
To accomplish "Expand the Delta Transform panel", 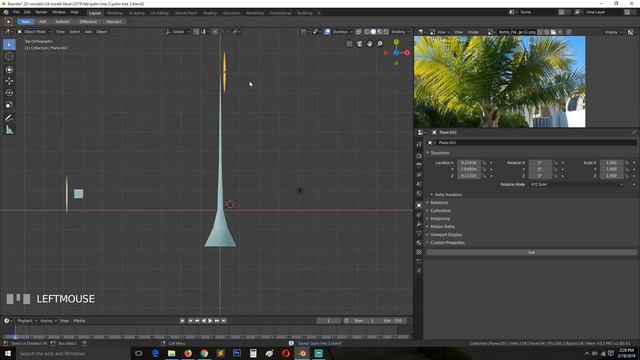I will (447, 195).
